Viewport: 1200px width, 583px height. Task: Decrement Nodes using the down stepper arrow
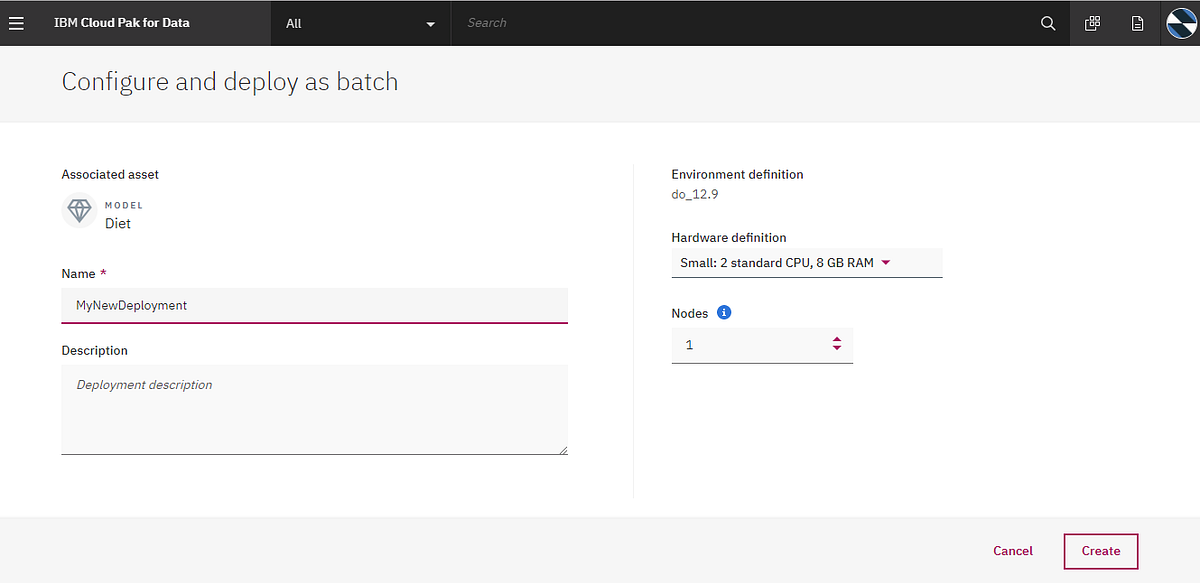pyautogui.click(x=836, y=348)
